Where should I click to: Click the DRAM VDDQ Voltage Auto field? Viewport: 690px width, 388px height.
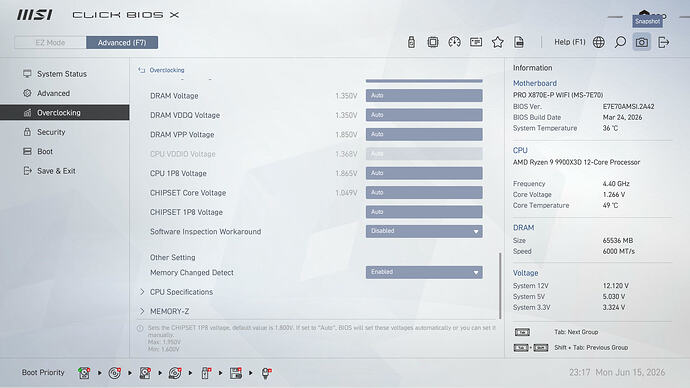pyautogui.click(x=424, y=115)
